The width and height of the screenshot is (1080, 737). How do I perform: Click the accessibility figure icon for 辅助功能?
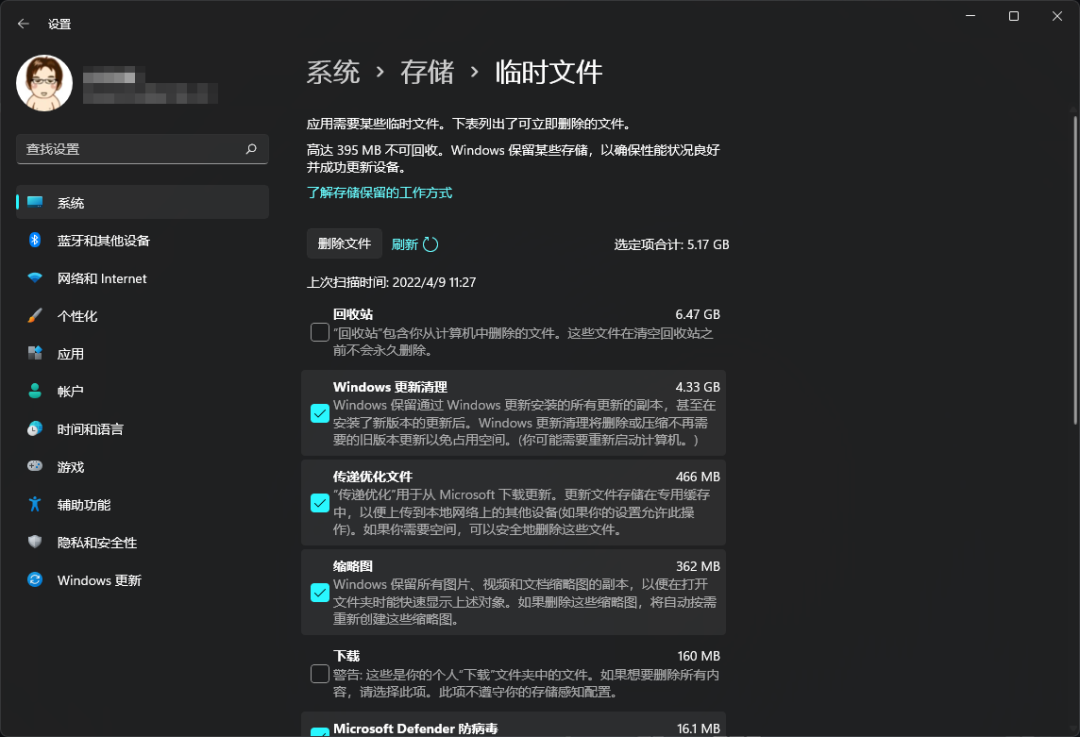pos(35,504)
